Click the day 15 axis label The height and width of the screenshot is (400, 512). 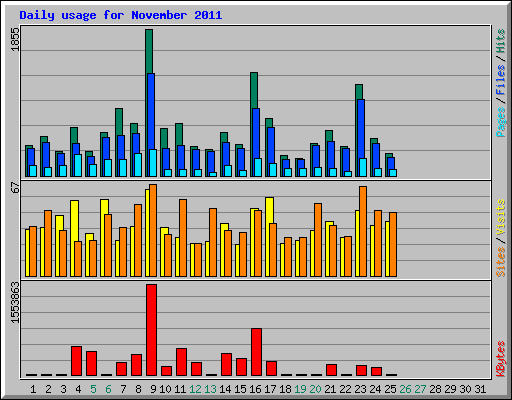pyautogui.click(x=240, y=389)
